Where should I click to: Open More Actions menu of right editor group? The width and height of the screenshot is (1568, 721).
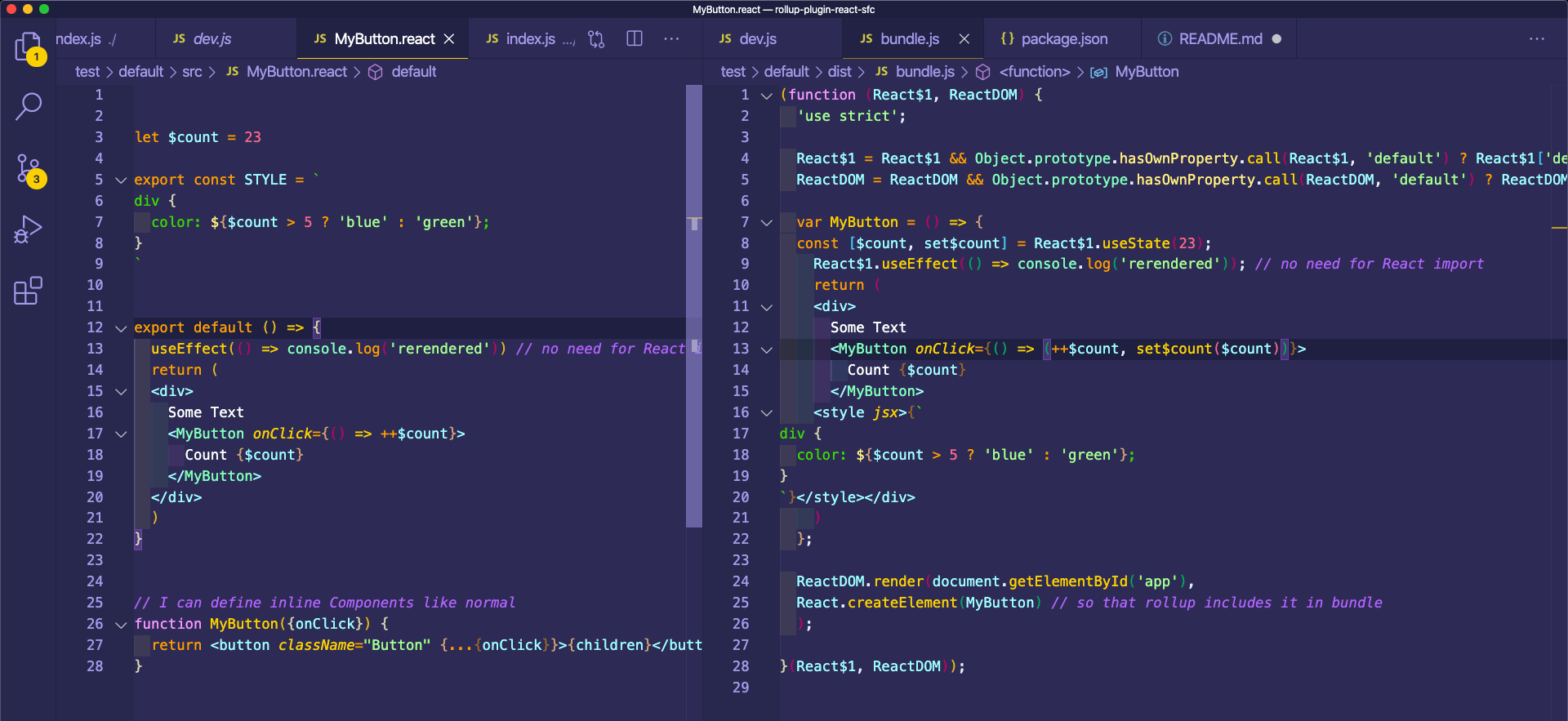(1537, 39)
